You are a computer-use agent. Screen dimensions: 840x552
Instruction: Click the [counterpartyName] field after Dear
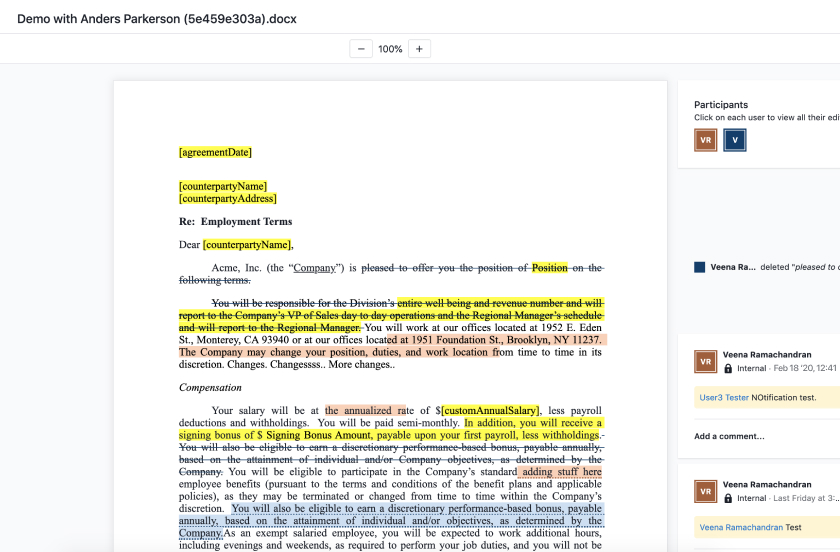[x=247, y=245]
